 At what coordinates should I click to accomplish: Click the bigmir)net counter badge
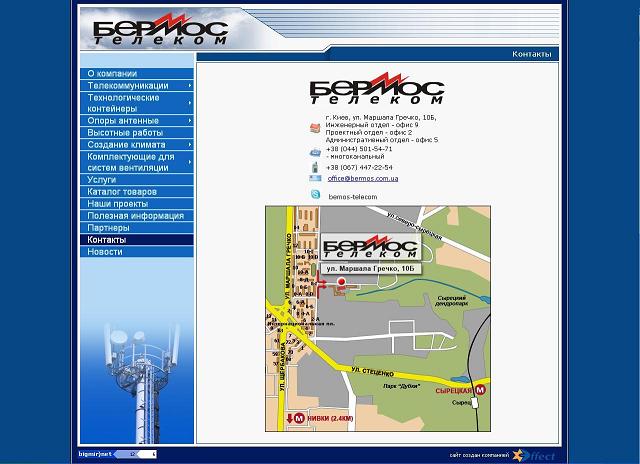117,454
